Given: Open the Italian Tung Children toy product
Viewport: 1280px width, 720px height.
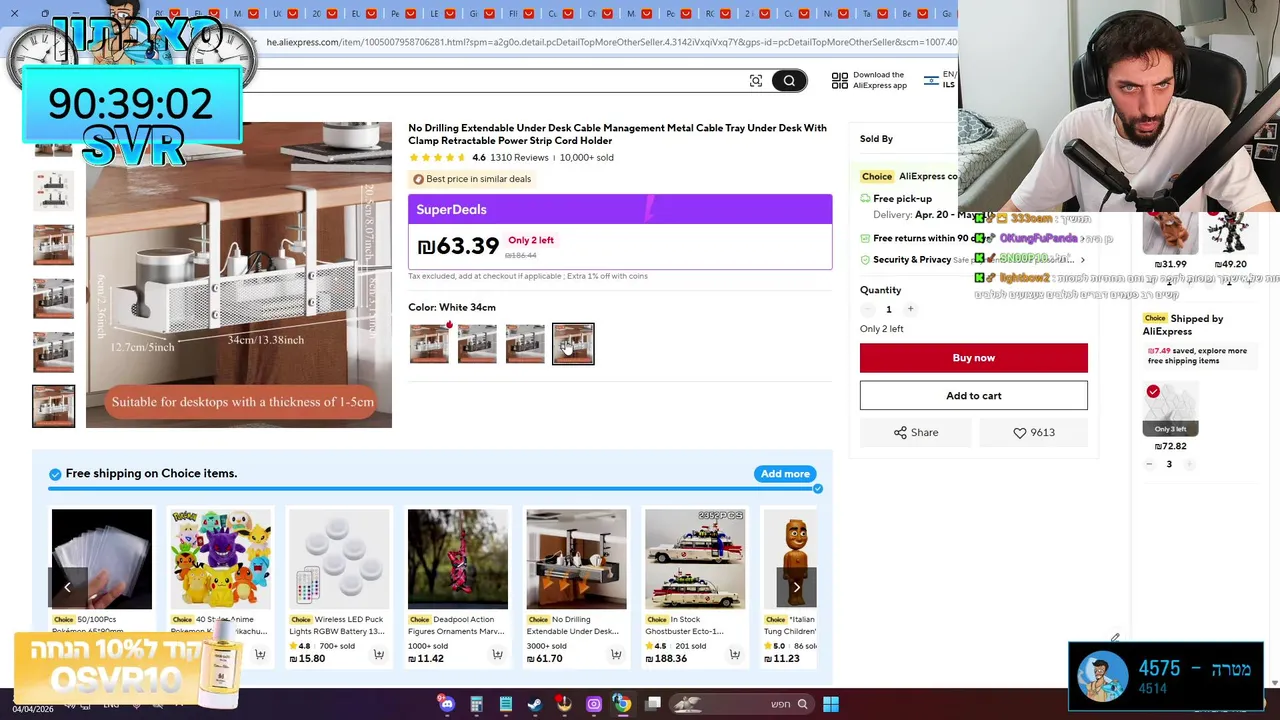Looking at the screenshot, I should pyautogui.click(x=790, y=559).
